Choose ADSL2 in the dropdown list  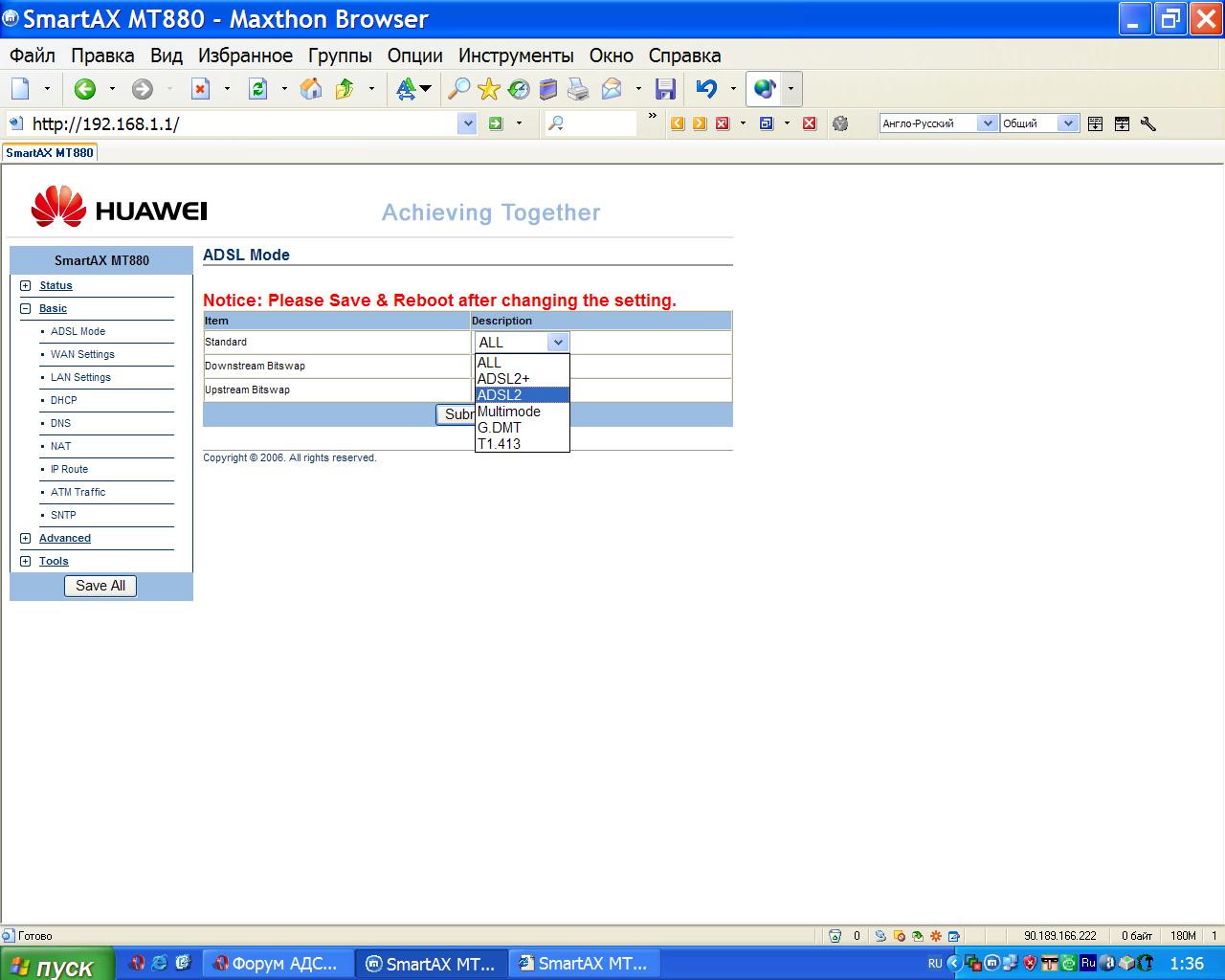(523, 395)
